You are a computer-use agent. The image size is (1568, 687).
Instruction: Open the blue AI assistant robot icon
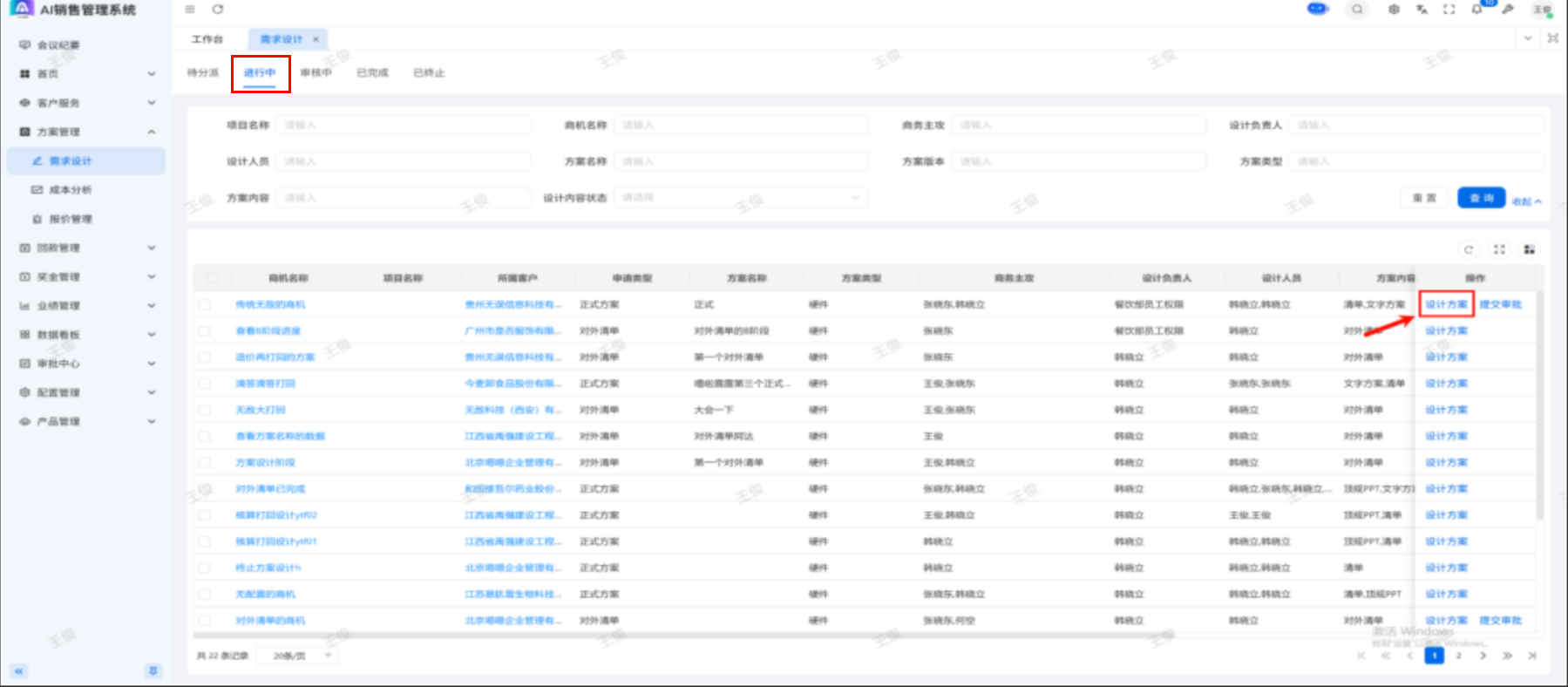(x=1317, y=9)
